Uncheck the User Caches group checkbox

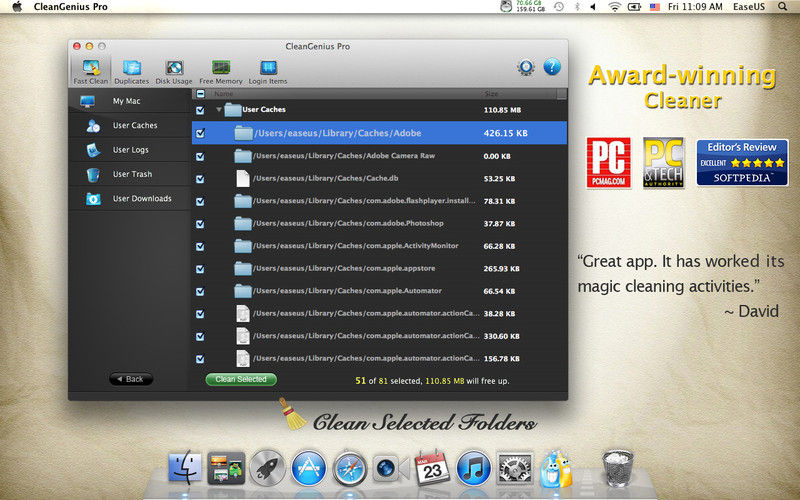tap(201, 110)
